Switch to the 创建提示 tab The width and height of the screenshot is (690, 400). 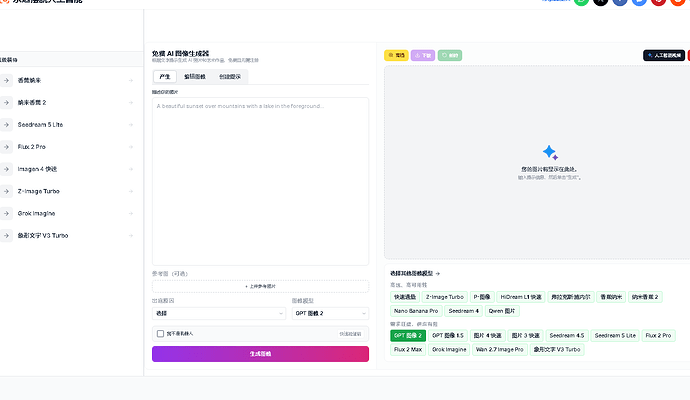pos(230,77)
